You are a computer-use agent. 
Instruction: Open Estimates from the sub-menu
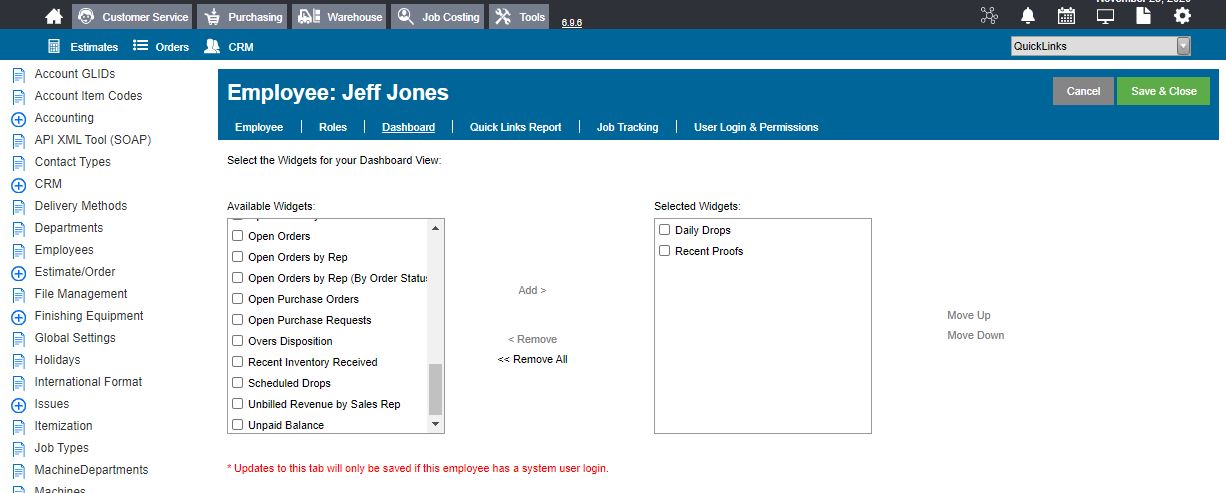[x=83, y=46]
